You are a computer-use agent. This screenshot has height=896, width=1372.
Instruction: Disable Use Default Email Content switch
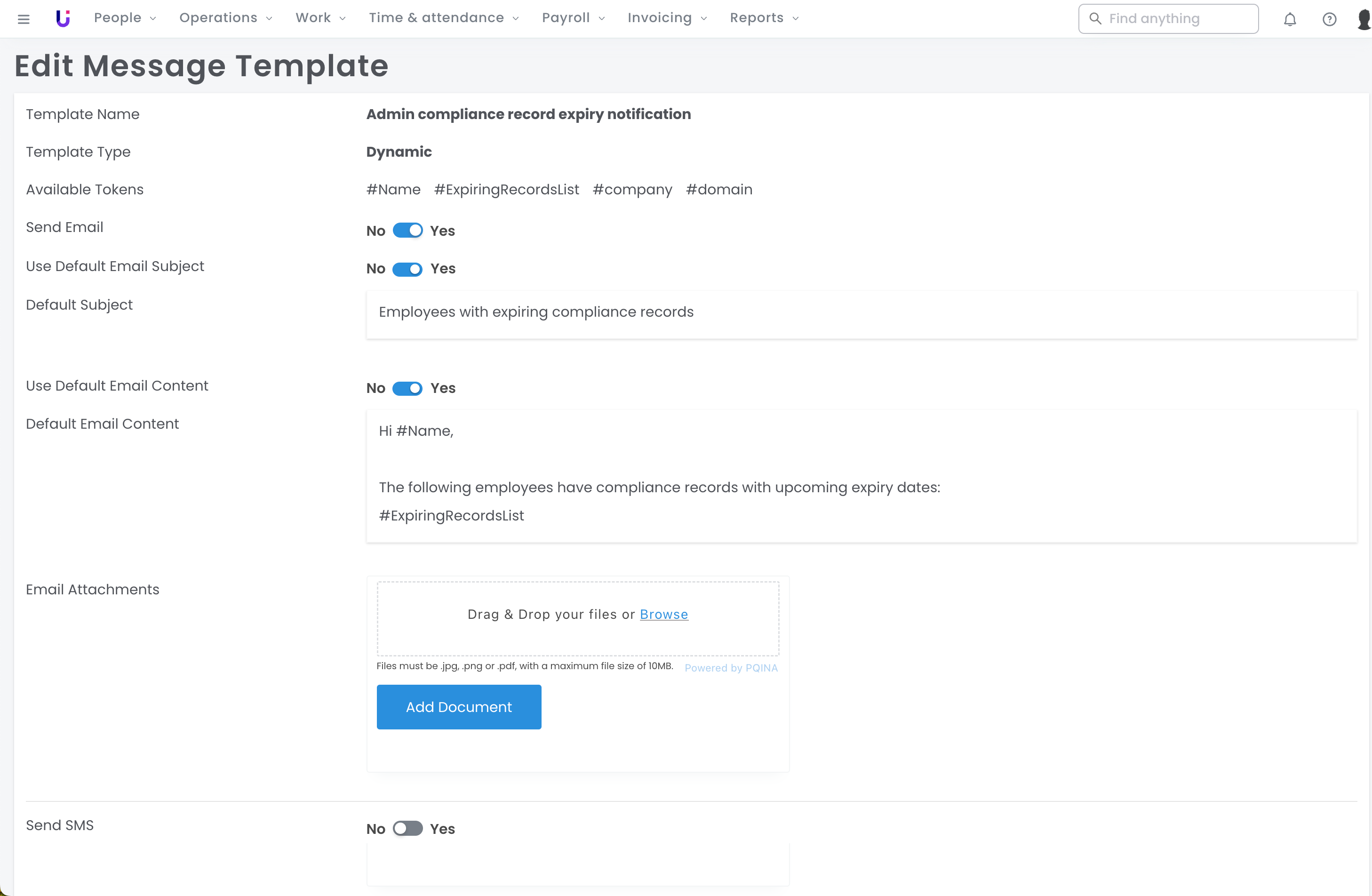[407, 389]
